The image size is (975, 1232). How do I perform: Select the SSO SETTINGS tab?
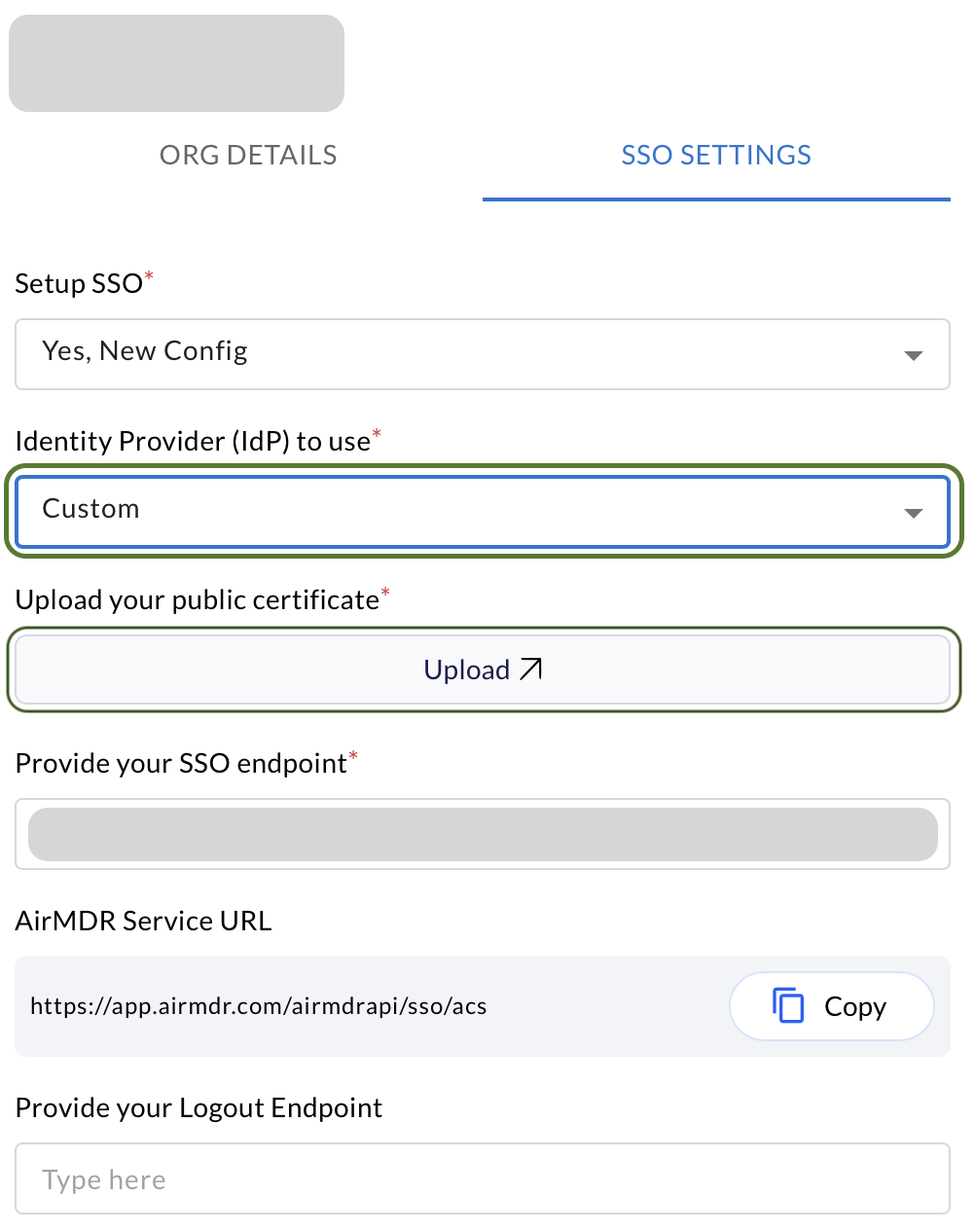coord(716,156)
